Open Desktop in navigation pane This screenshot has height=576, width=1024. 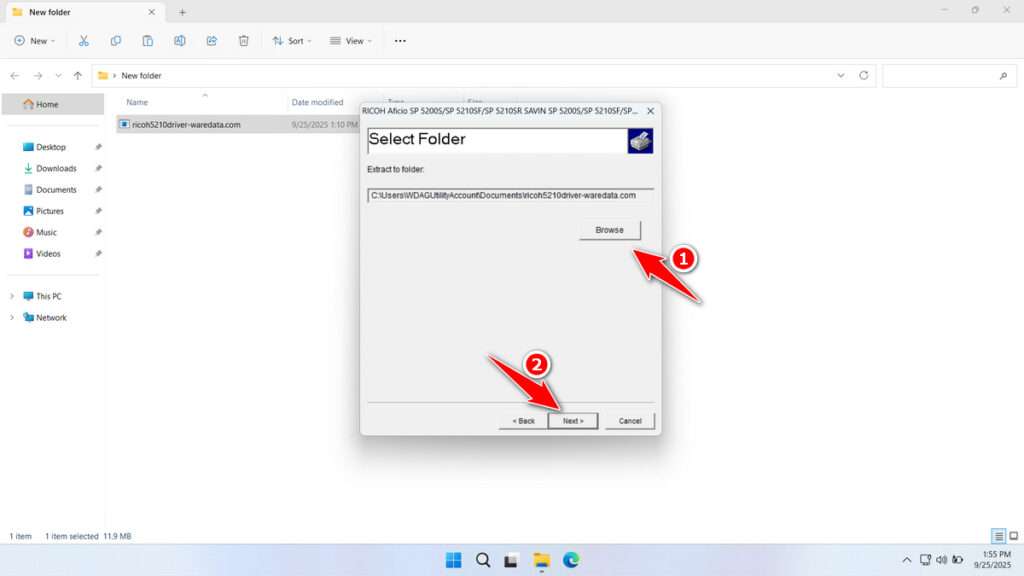pos(50,147)
